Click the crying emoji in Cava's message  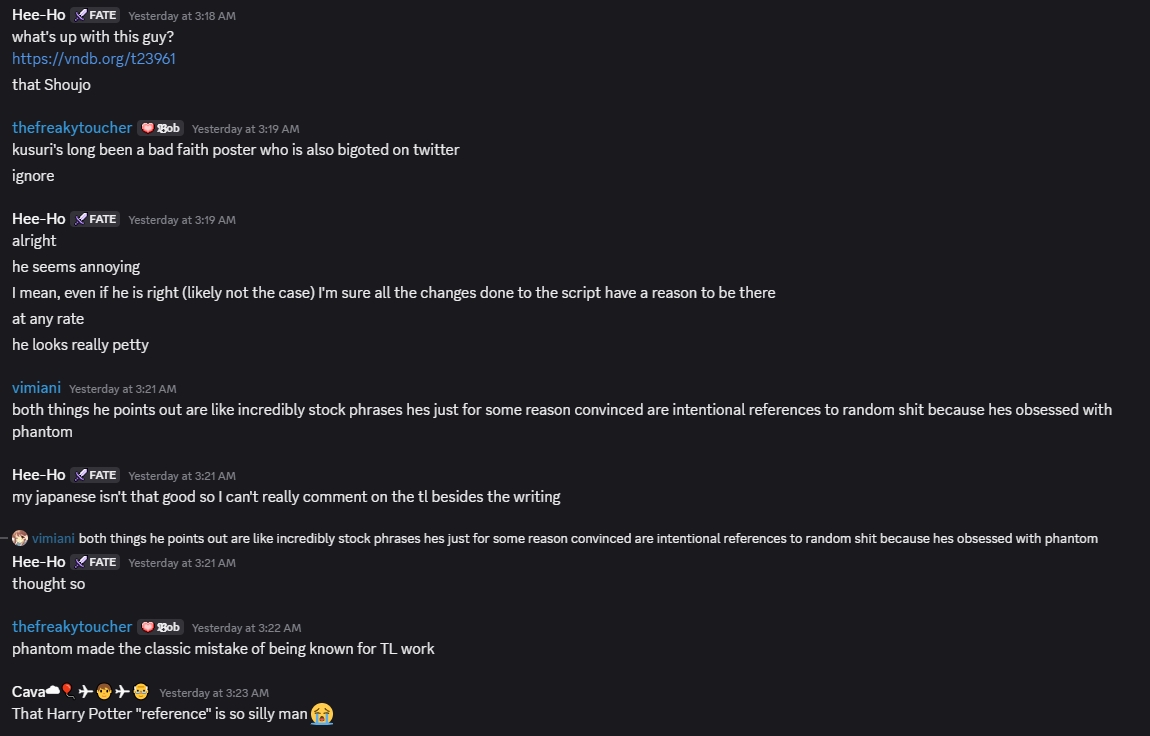(x=322, y=713)
